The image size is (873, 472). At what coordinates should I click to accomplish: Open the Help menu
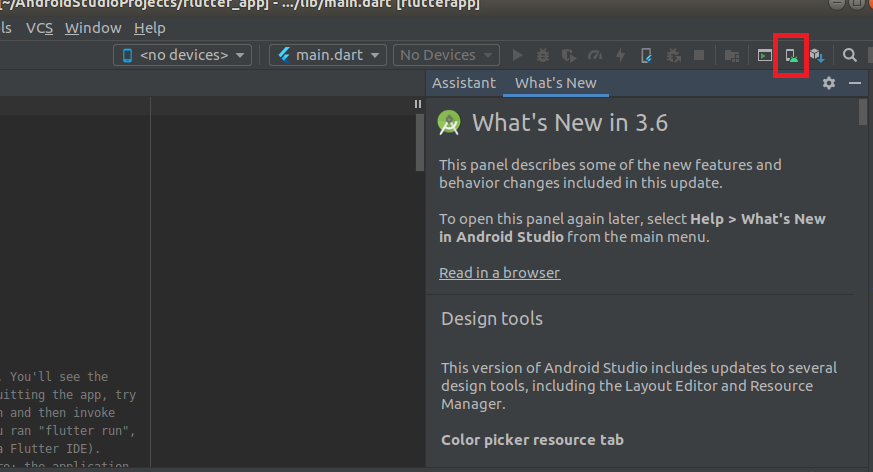pyautogui.click(x=150, y=28)
